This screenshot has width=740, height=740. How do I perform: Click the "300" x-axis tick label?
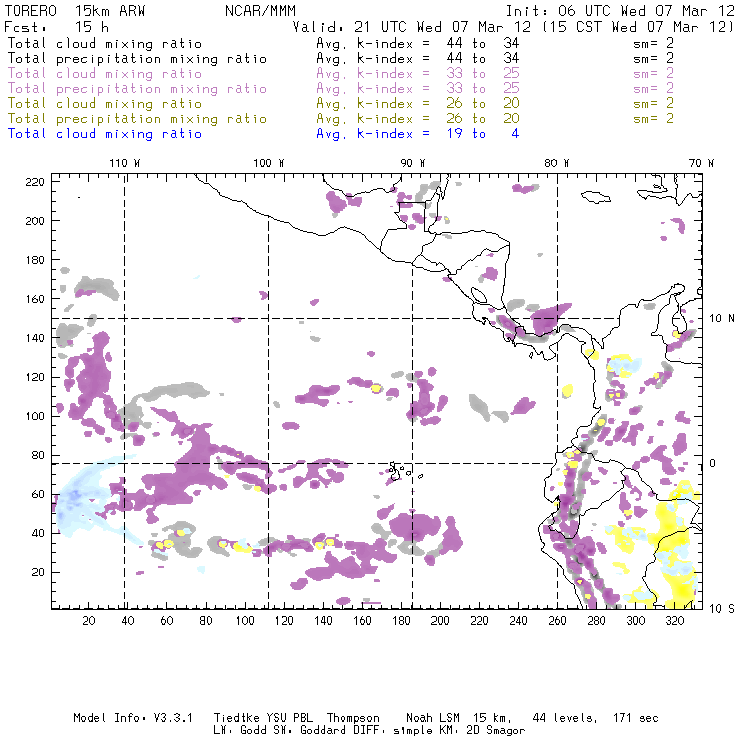636,621
